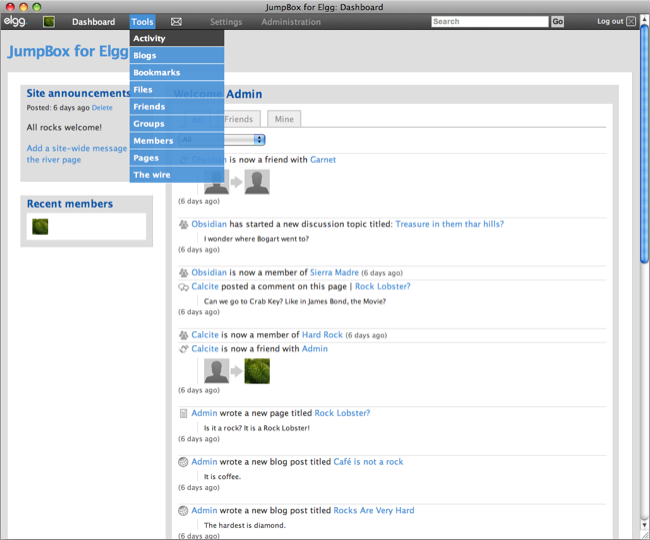Click the vertical scrollbar thumb
This screenshot has height=540, width=650.
pos(644,143)
